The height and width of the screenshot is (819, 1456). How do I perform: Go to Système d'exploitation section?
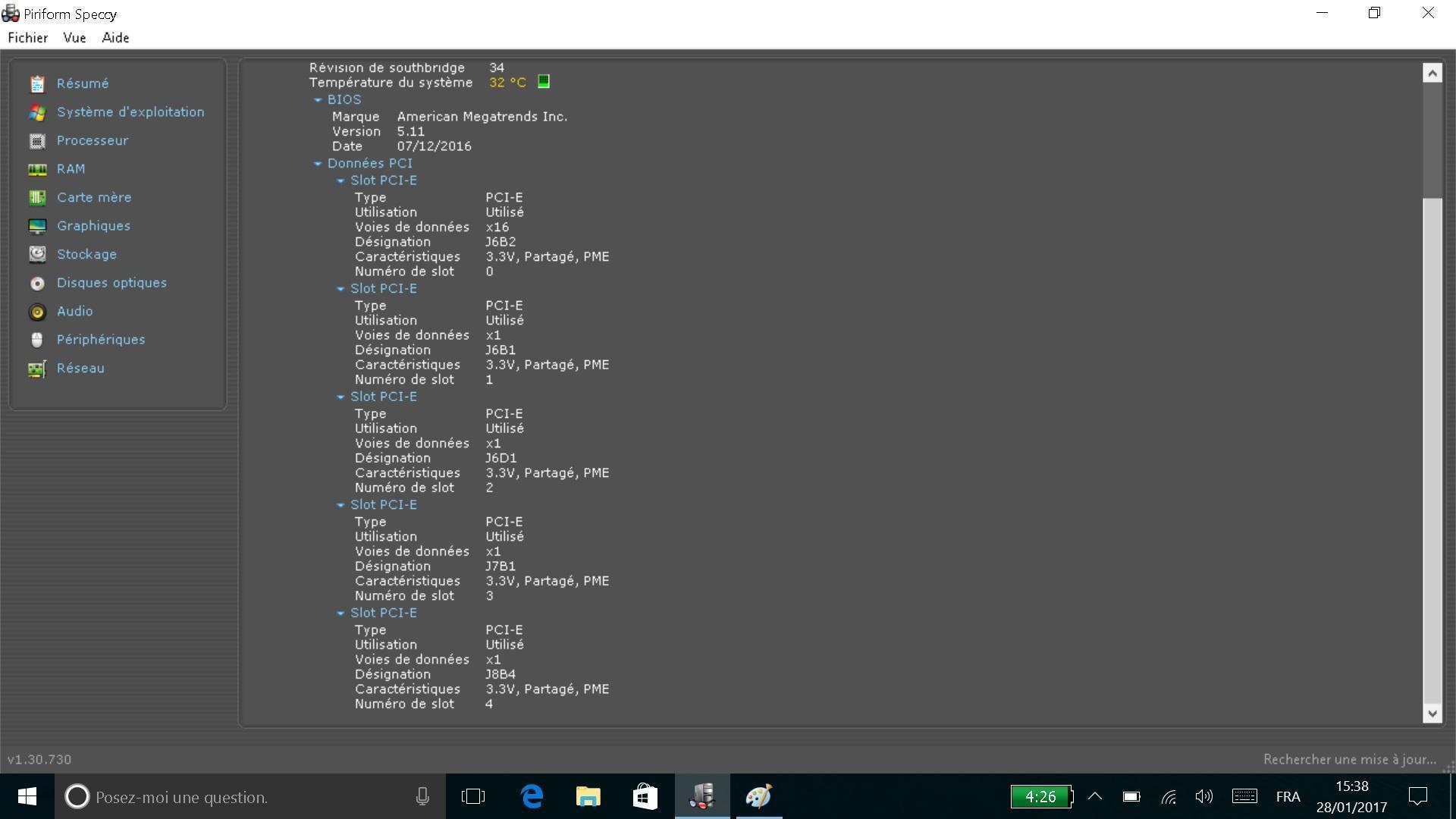click(130, 112)
